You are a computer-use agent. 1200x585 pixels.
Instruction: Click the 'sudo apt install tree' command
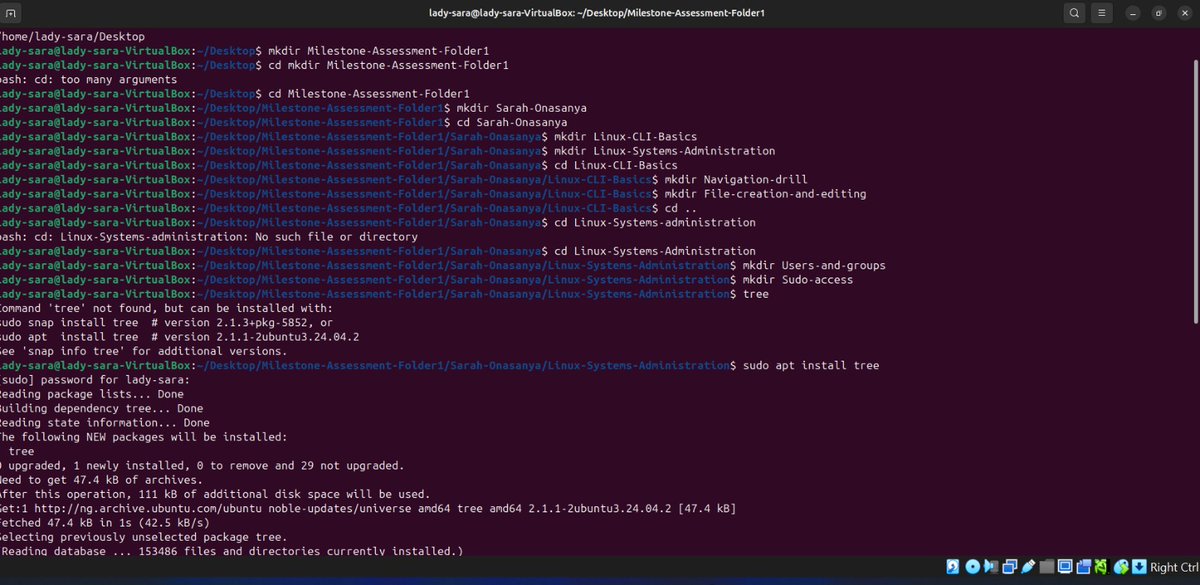(811, 366)
